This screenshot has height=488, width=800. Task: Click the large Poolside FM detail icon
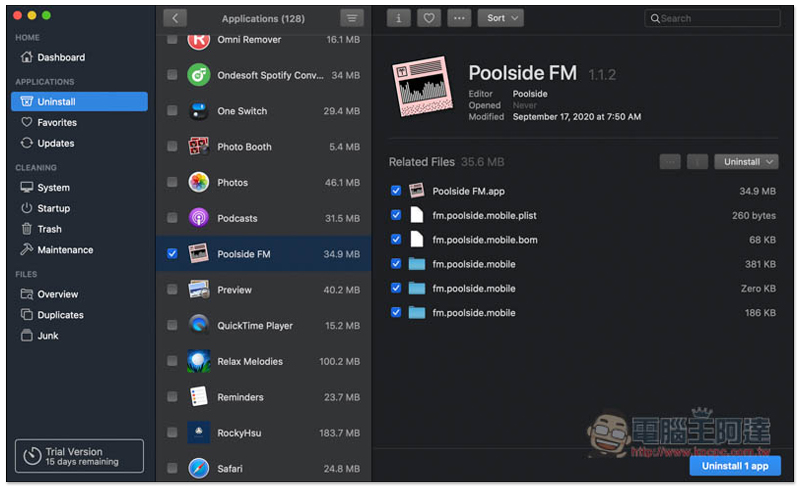pos(423,86)
